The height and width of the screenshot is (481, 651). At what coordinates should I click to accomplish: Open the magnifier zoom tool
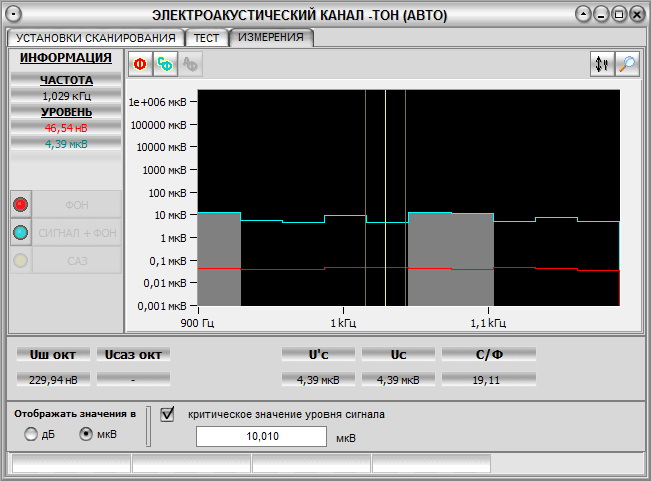click(x=627, y=63)
